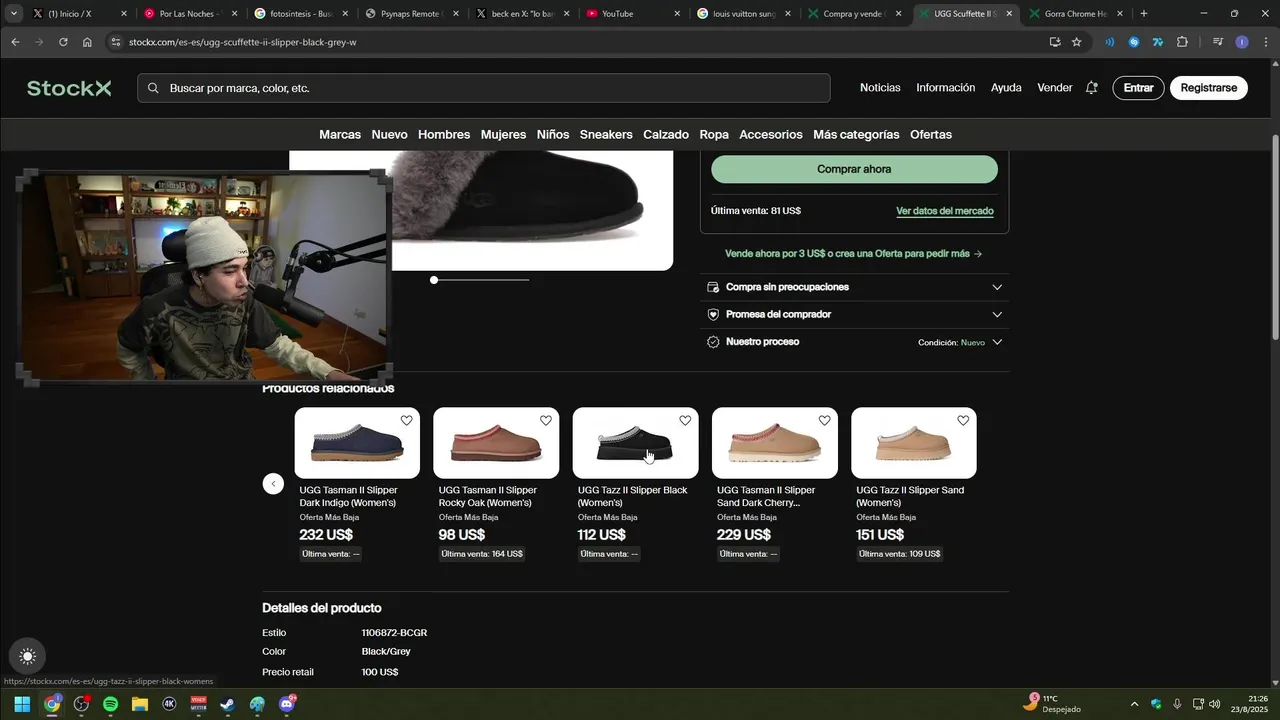This screenshot has height=720, width=1280.
Task: Click the install app icon in address bar
Action: [1055, 42]
